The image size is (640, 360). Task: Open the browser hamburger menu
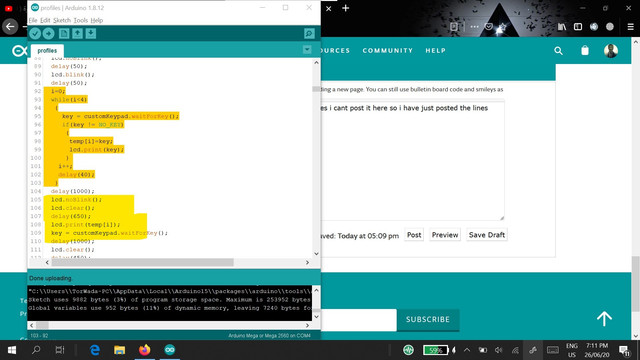coord(630,27)
